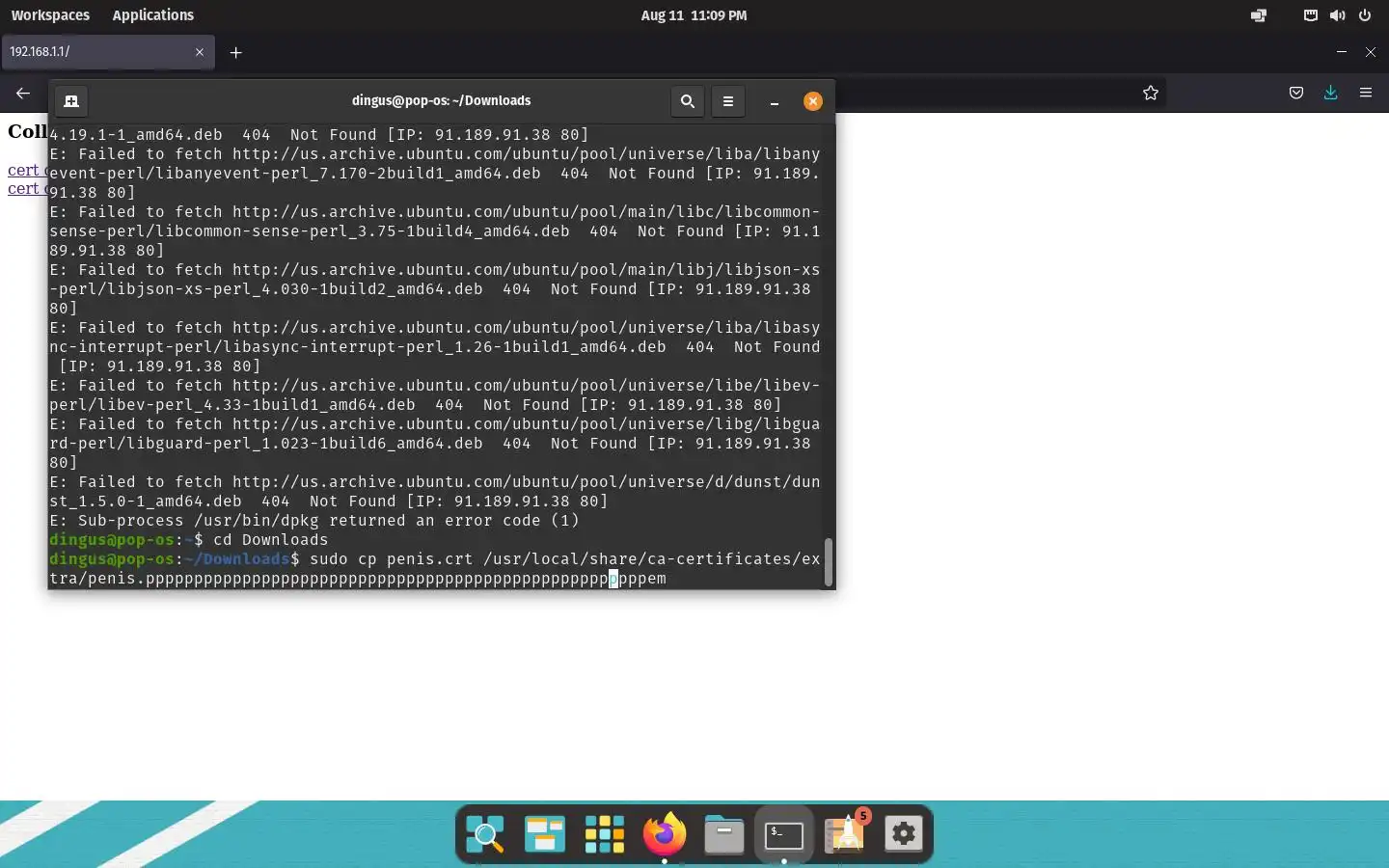Screen dimensions: 1389x868
Task: Select the 192.168.1.1/ browser tab
Action: pos(108,52)
